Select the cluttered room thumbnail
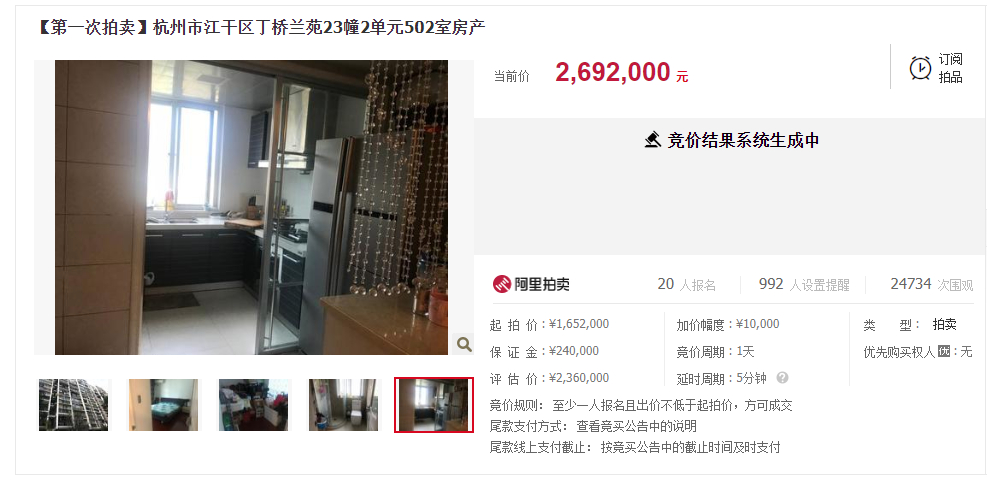Viewport: 987px width, 481px height. tap(254, 405)
